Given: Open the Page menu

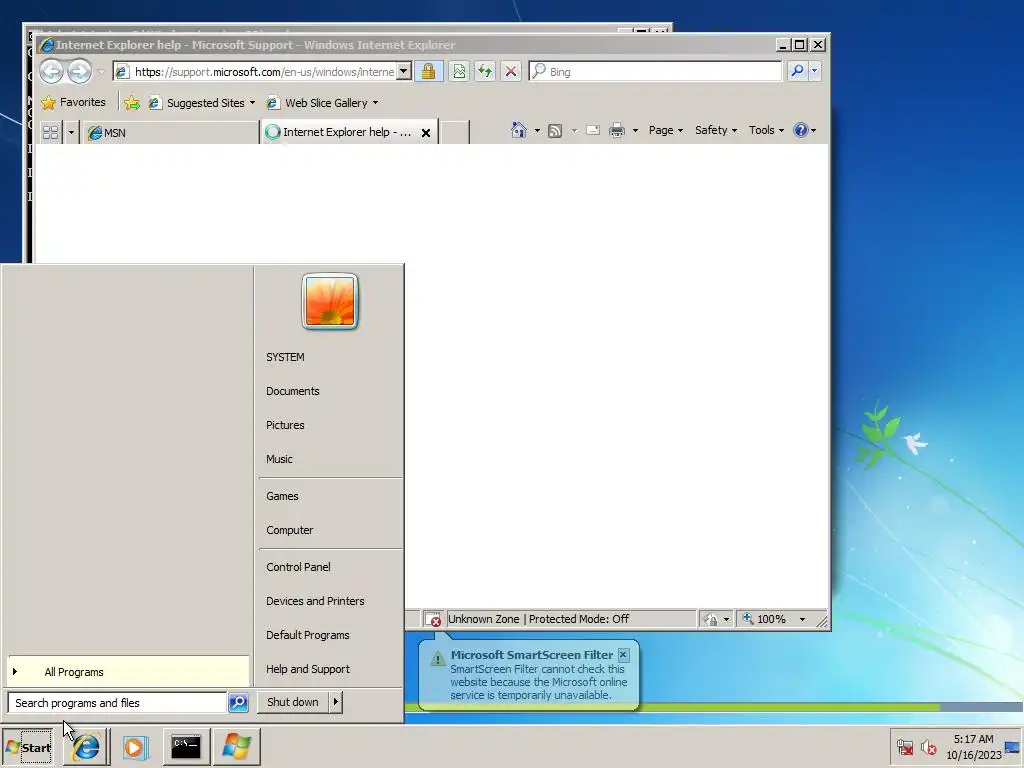Looking at the screenshot, I should coord(665,130).
